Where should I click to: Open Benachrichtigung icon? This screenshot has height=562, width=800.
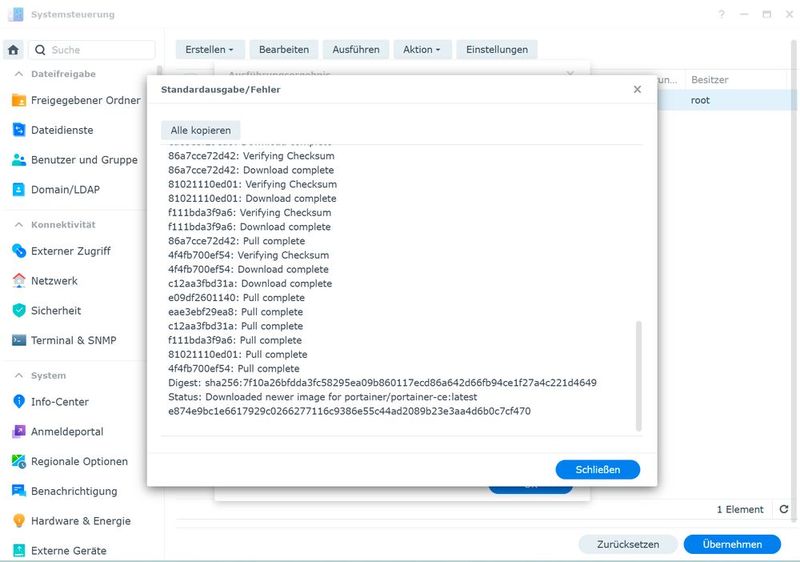(19, 491)
